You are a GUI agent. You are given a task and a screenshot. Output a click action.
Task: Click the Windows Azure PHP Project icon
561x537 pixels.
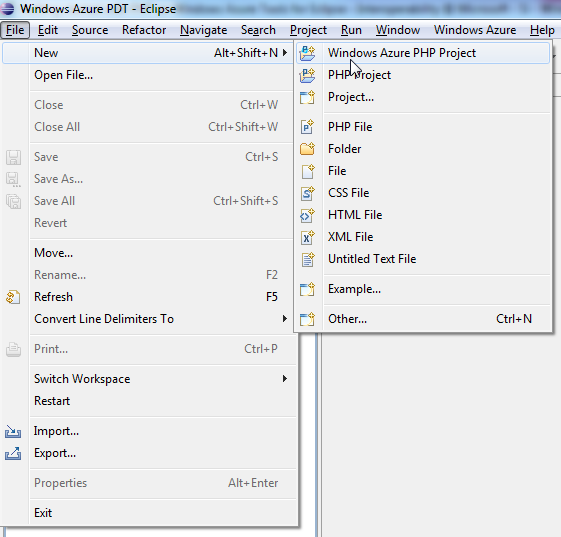click(x=307, y=53)
